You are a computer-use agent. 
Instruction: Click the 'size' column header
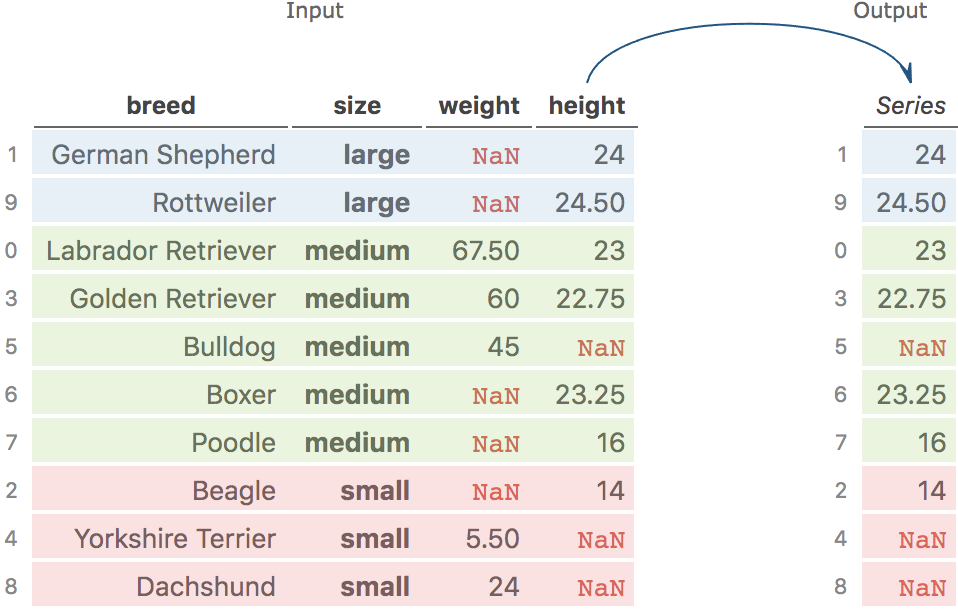357,106
